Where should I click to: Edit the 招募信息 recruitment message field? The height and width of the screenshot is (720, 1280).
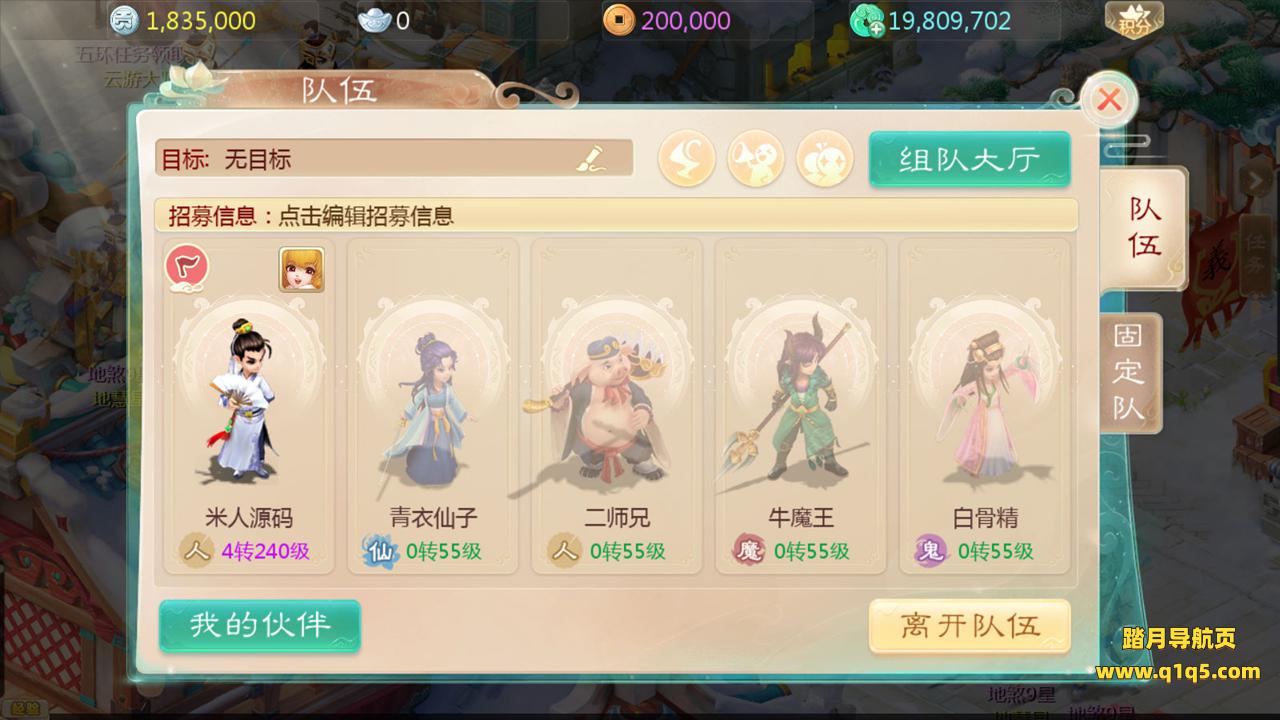point(616,215)
